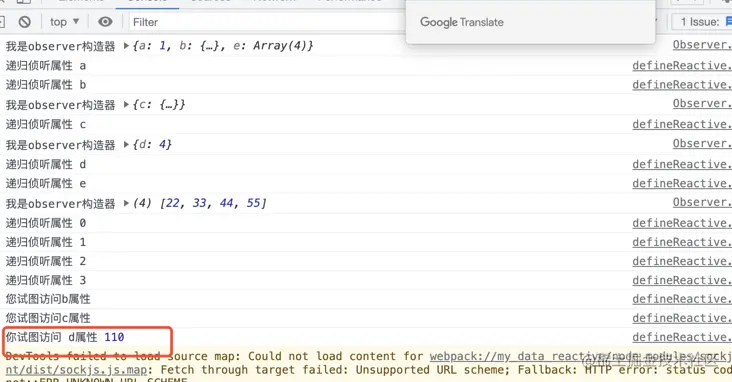
Task: Open Observer link next to {d: 4}
Action: point(702,143)
